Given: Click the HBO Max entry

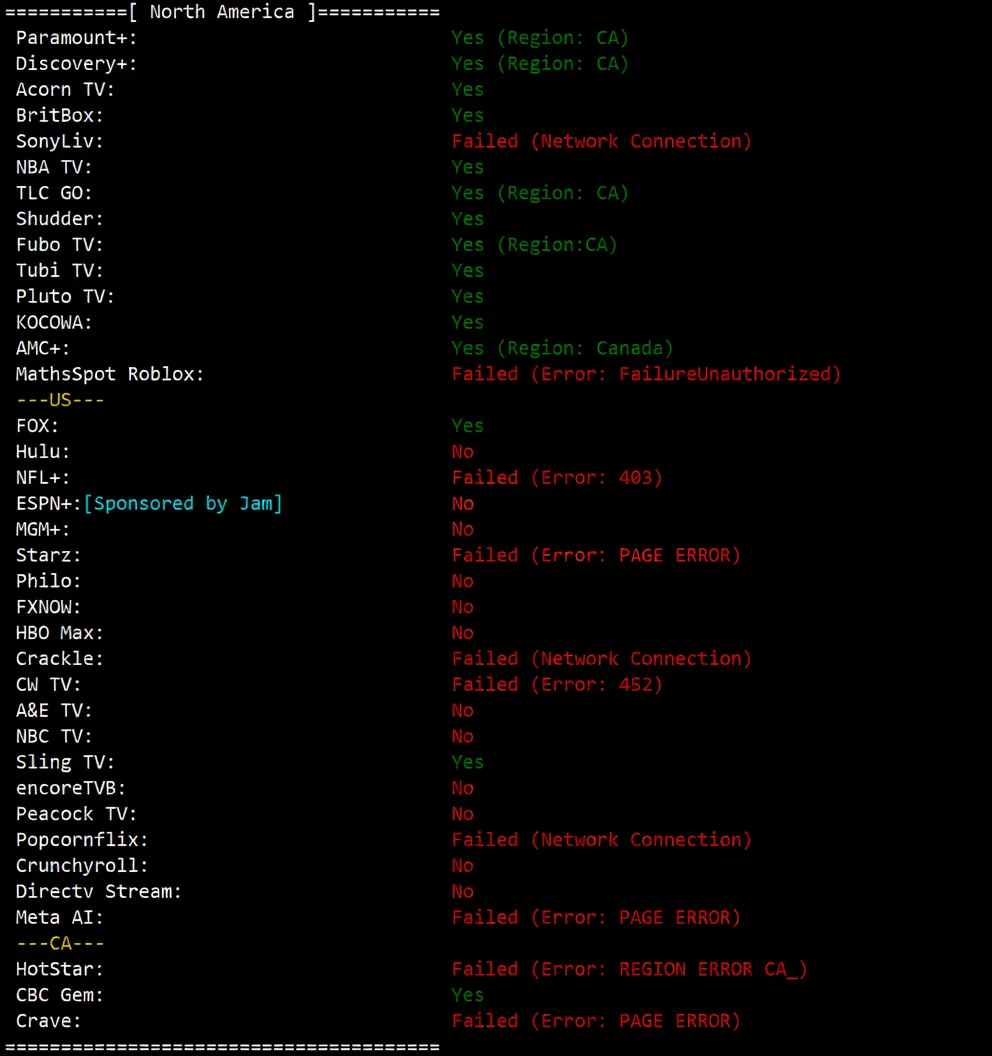Looking at the screenshot, I should point(58,632).
